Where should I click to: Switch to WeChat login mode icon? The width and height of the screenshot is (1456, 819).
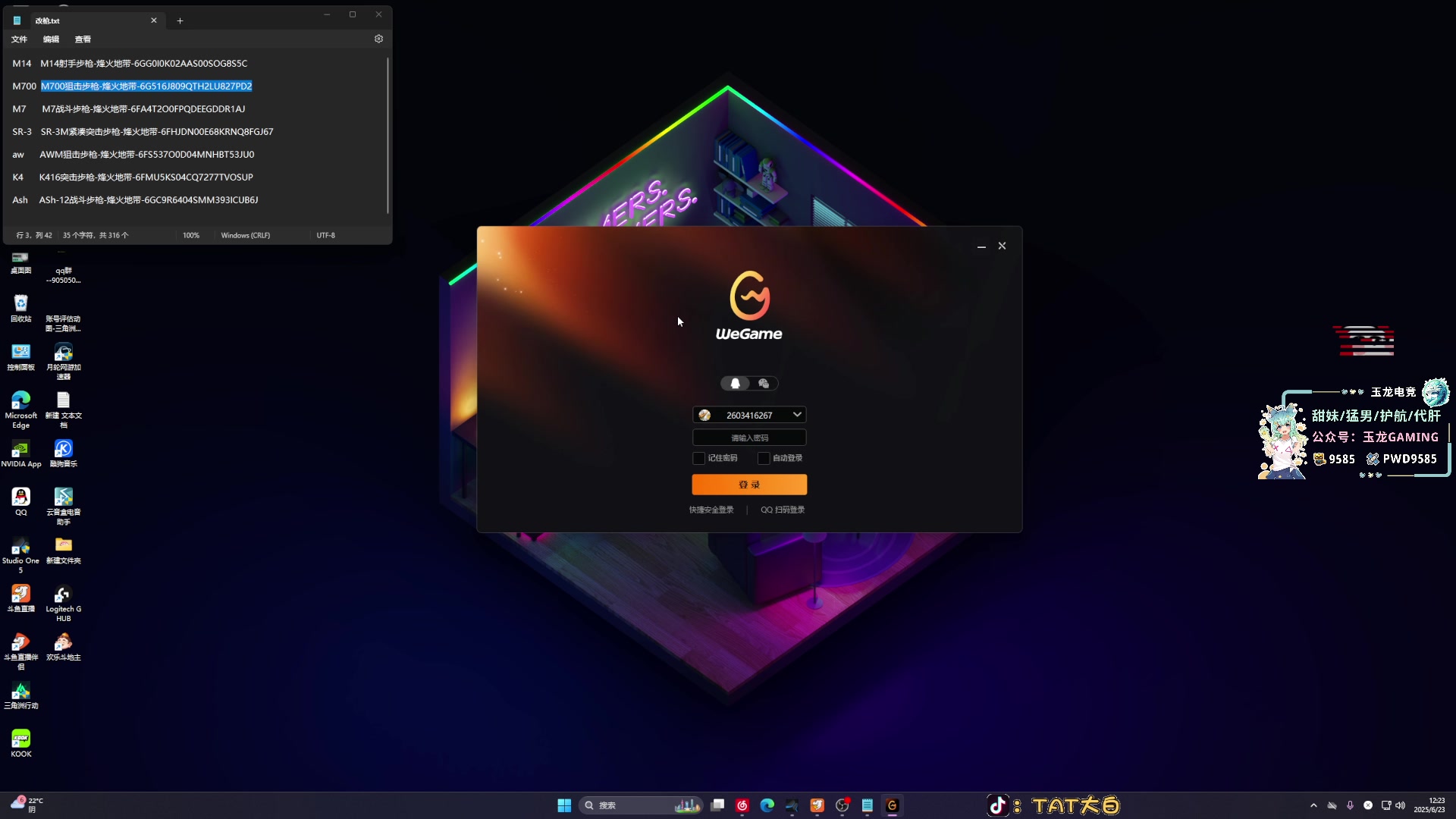pyautogui.click(x=764, y=384)
